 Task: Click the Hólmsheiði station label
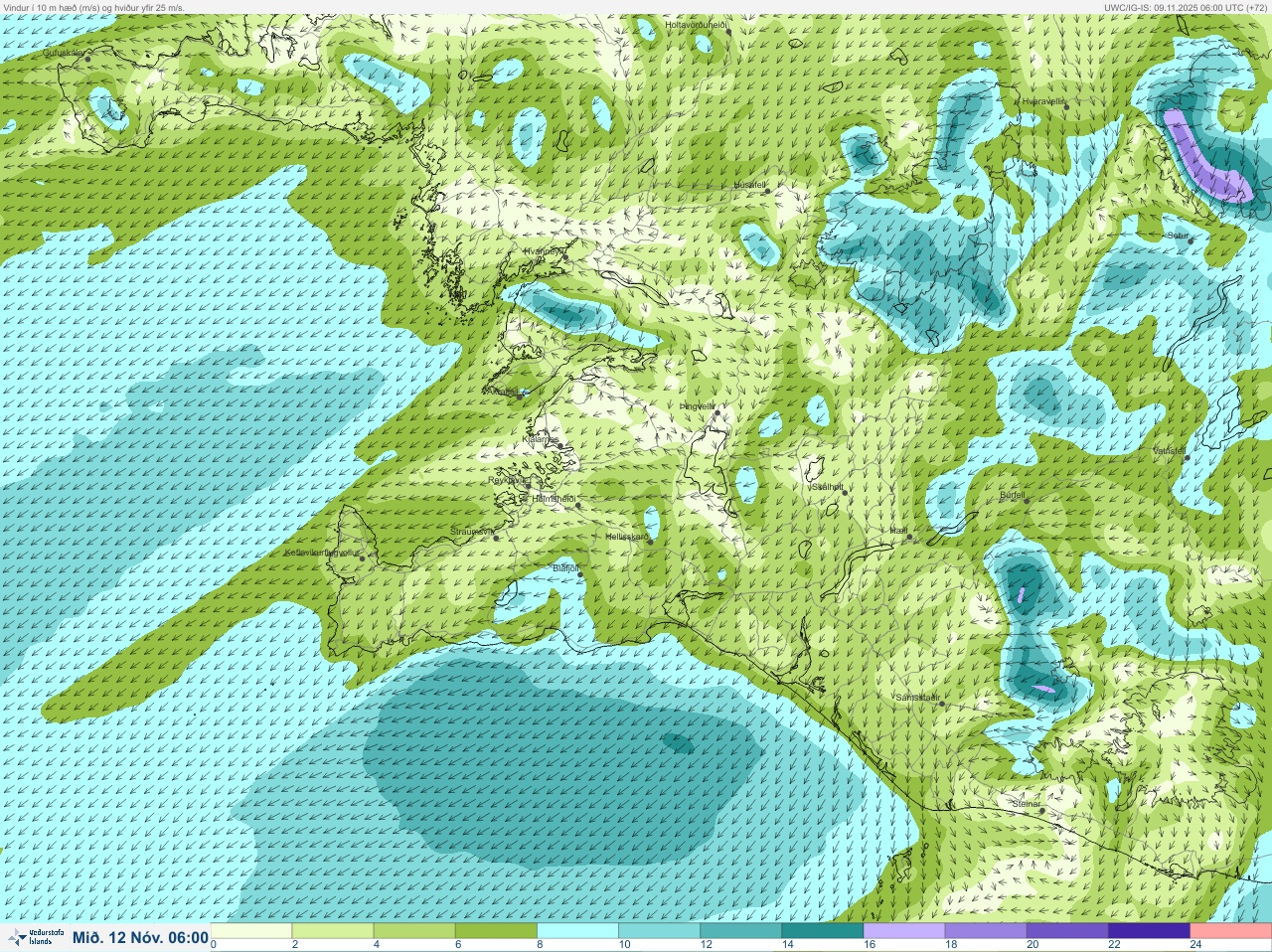[554, 499]
